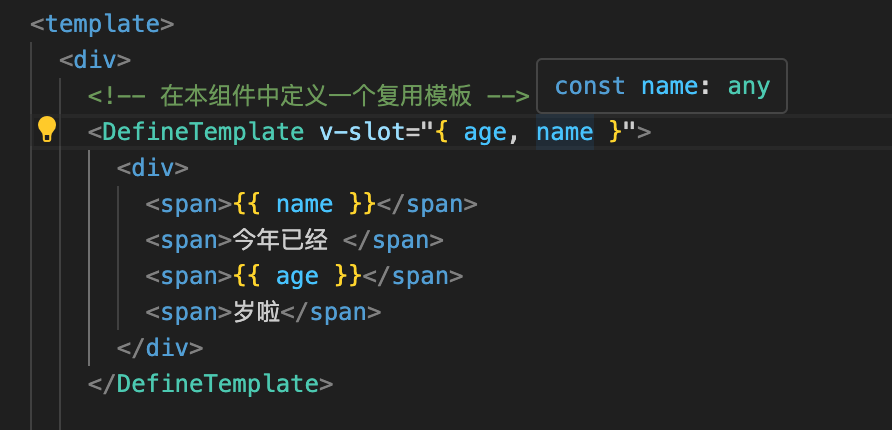The height and width of the screenshot is (430, 892).
Task: Click the age variable in v-slot
Action: click(485, 133)
